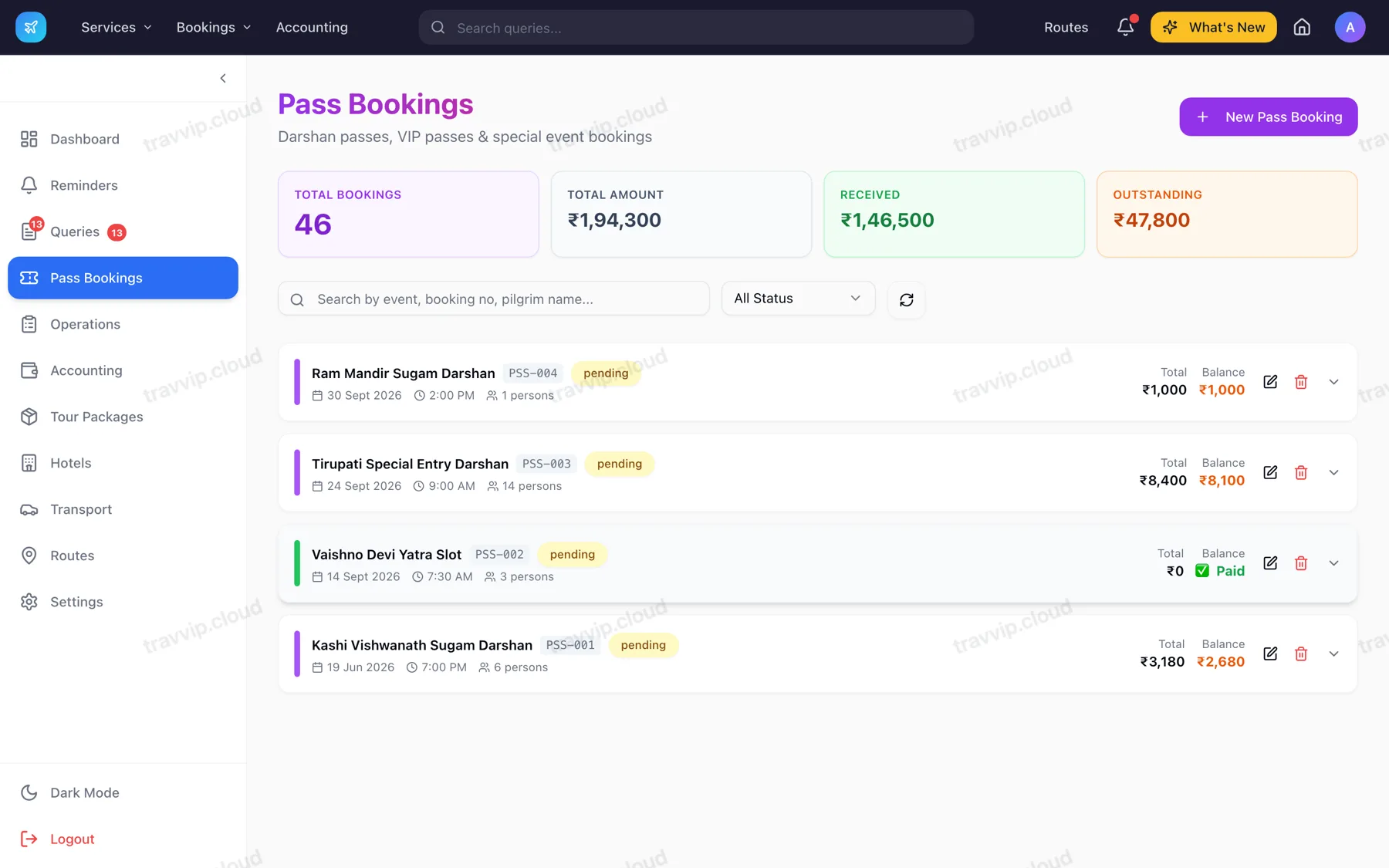The width and height of the screenshot is (1389, 868).
Task: Expand the Kashi Vishwanath Sugam Darshan row
Action: point(1333,654)
